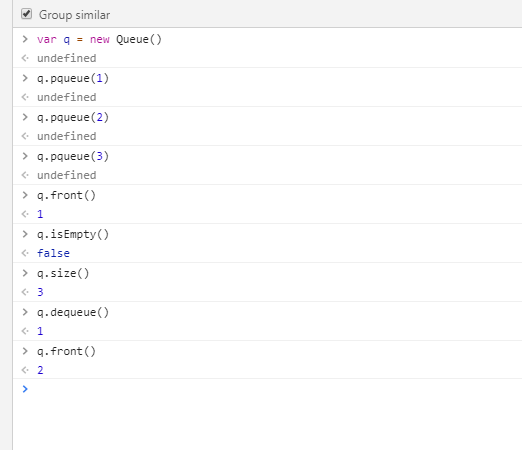The width and height of the screenshot is (522, 450).
Task: Click the output arrow beside the false result
Action: tap(25, 253)
